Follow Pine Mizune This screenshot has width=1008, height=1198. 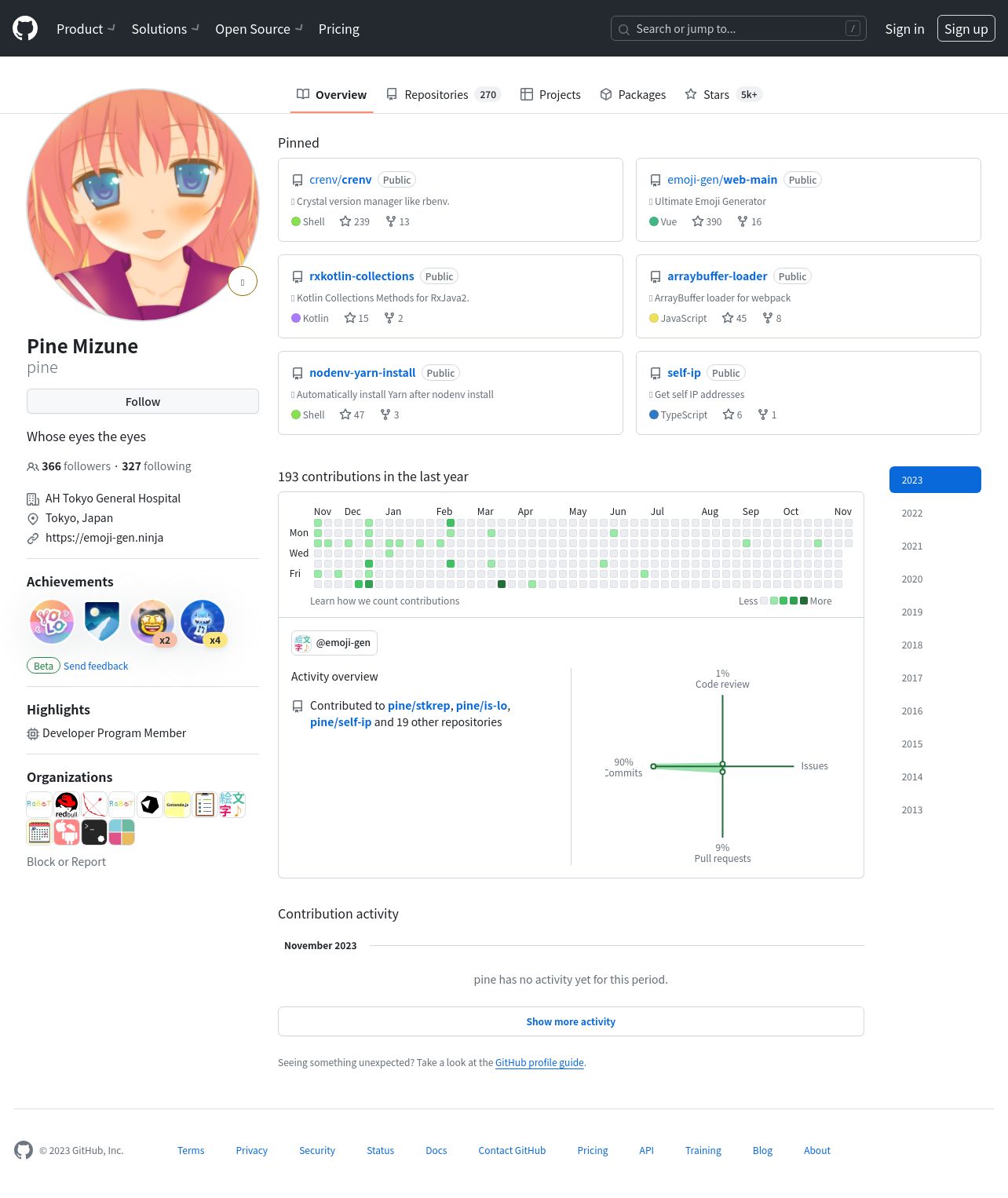(x=143, y=401)
